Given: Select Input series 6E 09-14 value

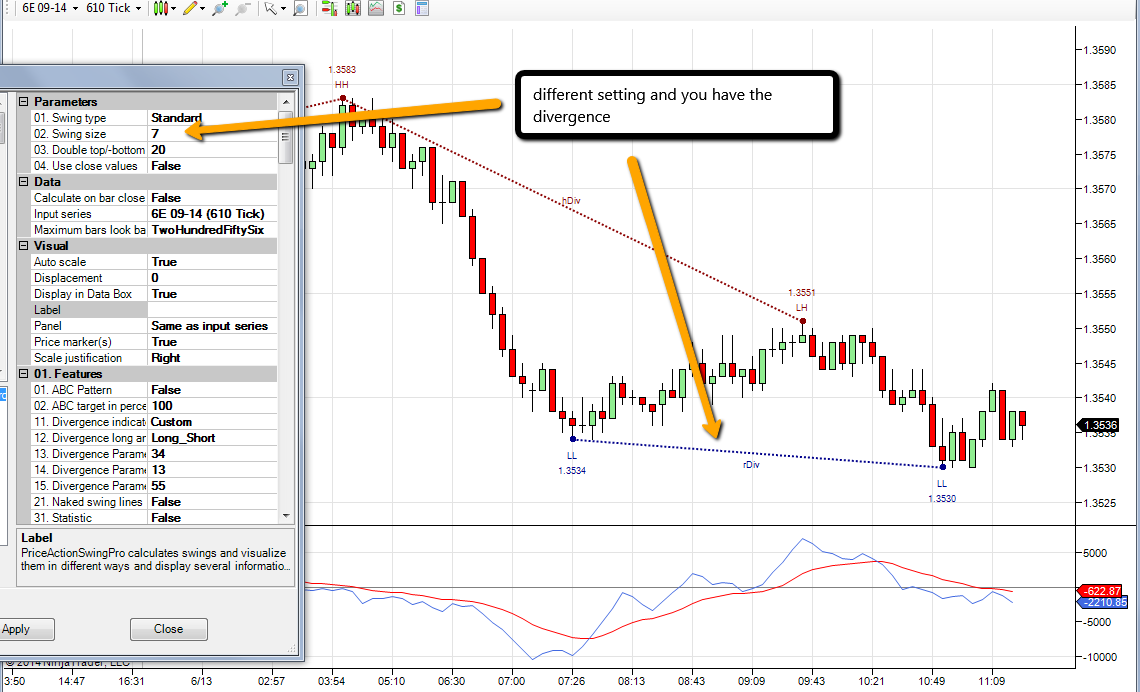Looking at the screenshot, I should [213, 214].
